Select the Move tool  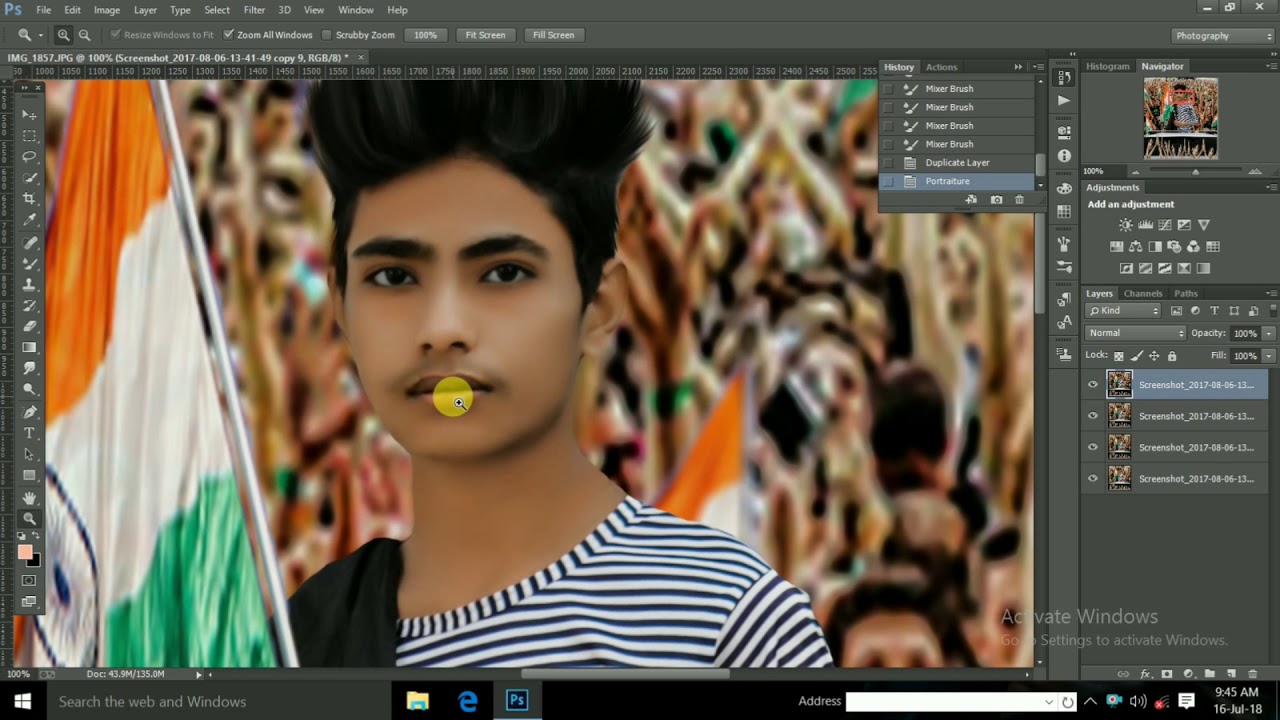(x=29, y=115)
